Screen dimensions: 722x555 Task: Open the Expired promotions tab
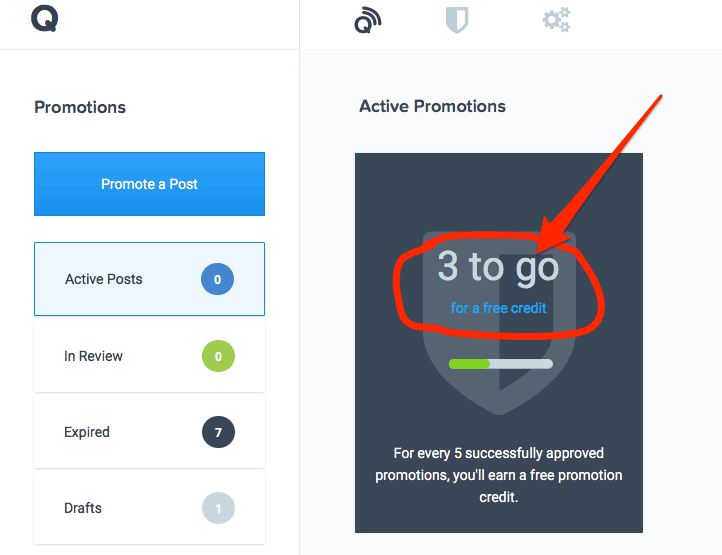click(149, 432)
